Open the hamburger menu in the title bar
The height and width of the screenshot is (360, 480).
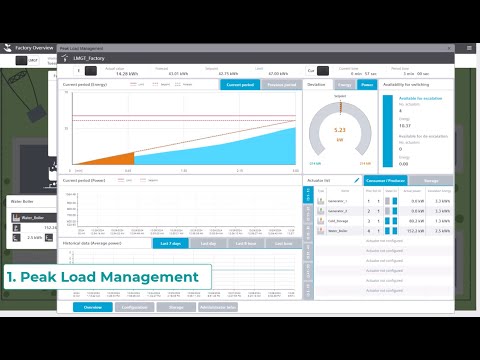(469, 48)
